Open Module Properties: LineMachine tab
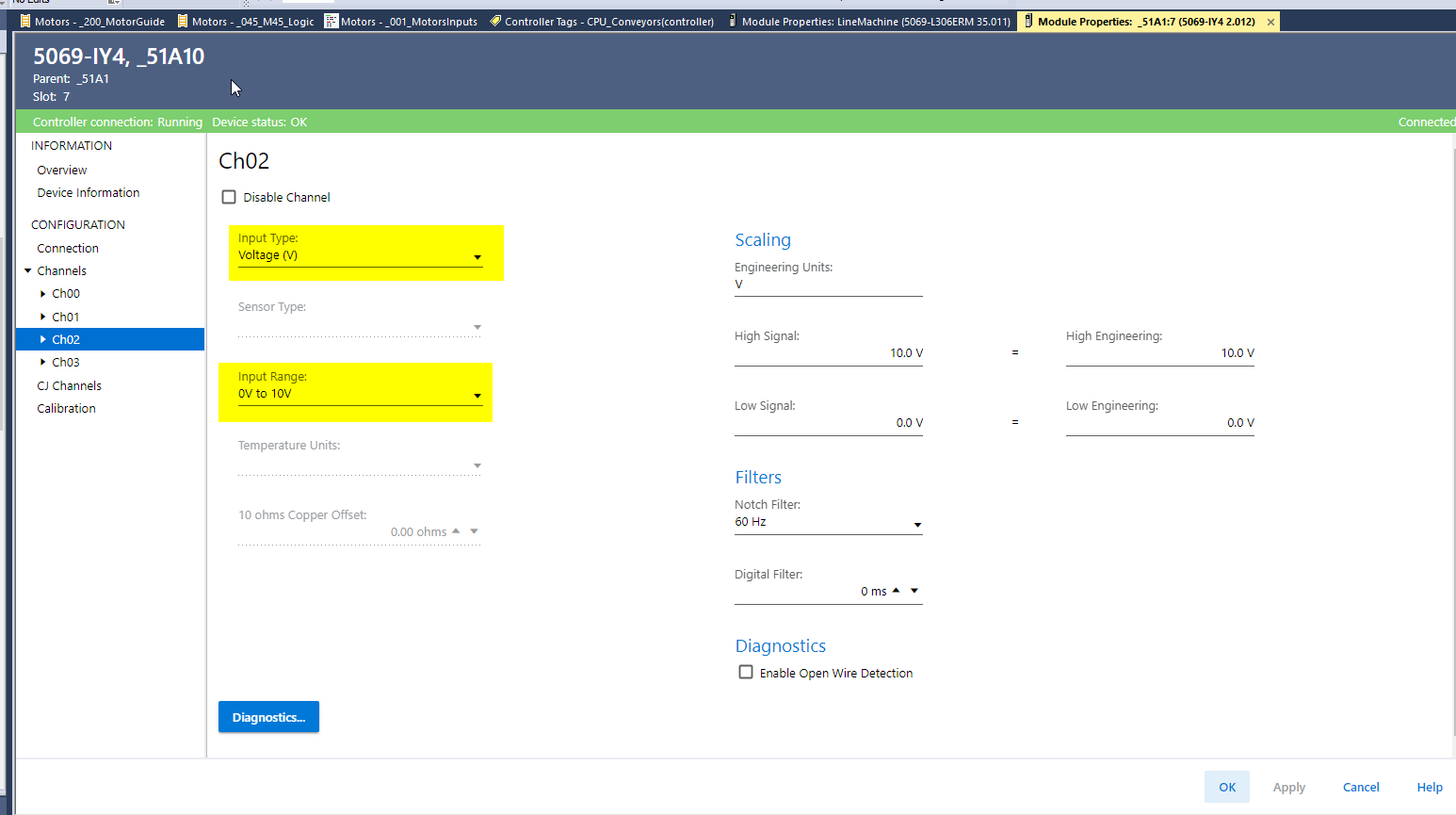 pyautogui.click(x=869, y=22)
